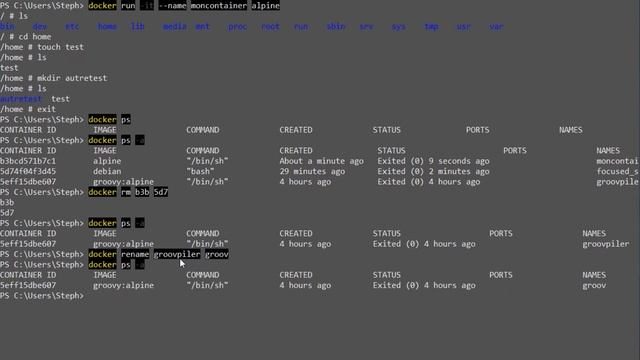This screenshot has height=360, width=640.
Task: Click 'About a minute ago' created value
Action: pyautogui.click(x=321, y=161)
